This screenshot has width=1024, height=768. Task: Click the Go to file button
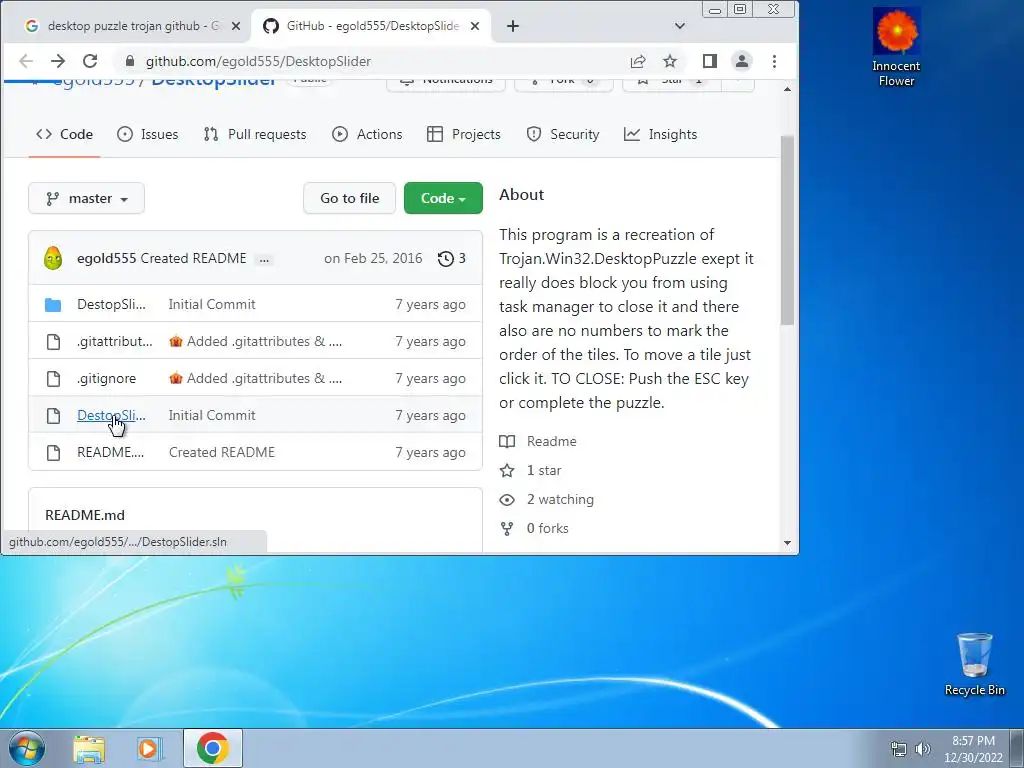click(x=349, y=198)
